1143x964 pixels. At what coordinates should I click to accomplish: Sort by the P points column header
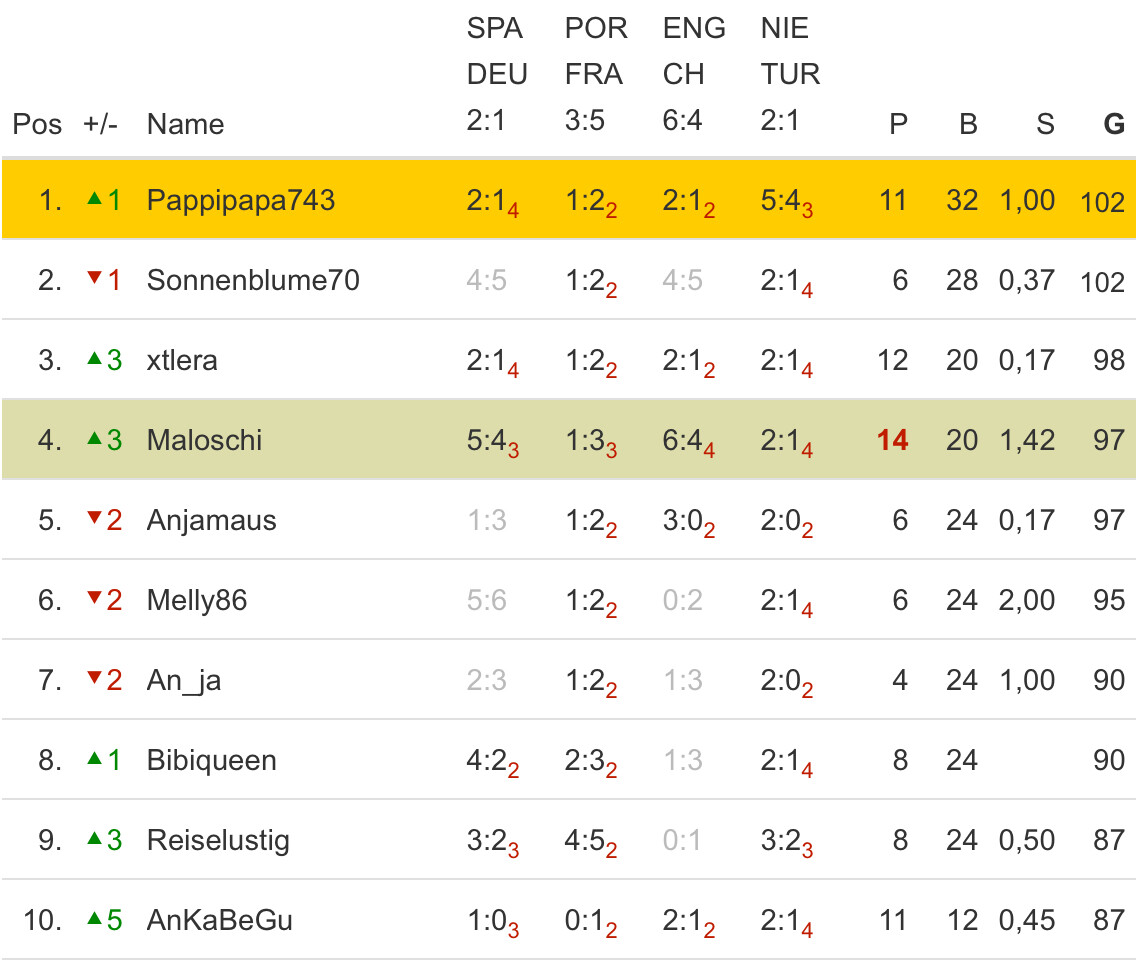(x=898, y=125)
